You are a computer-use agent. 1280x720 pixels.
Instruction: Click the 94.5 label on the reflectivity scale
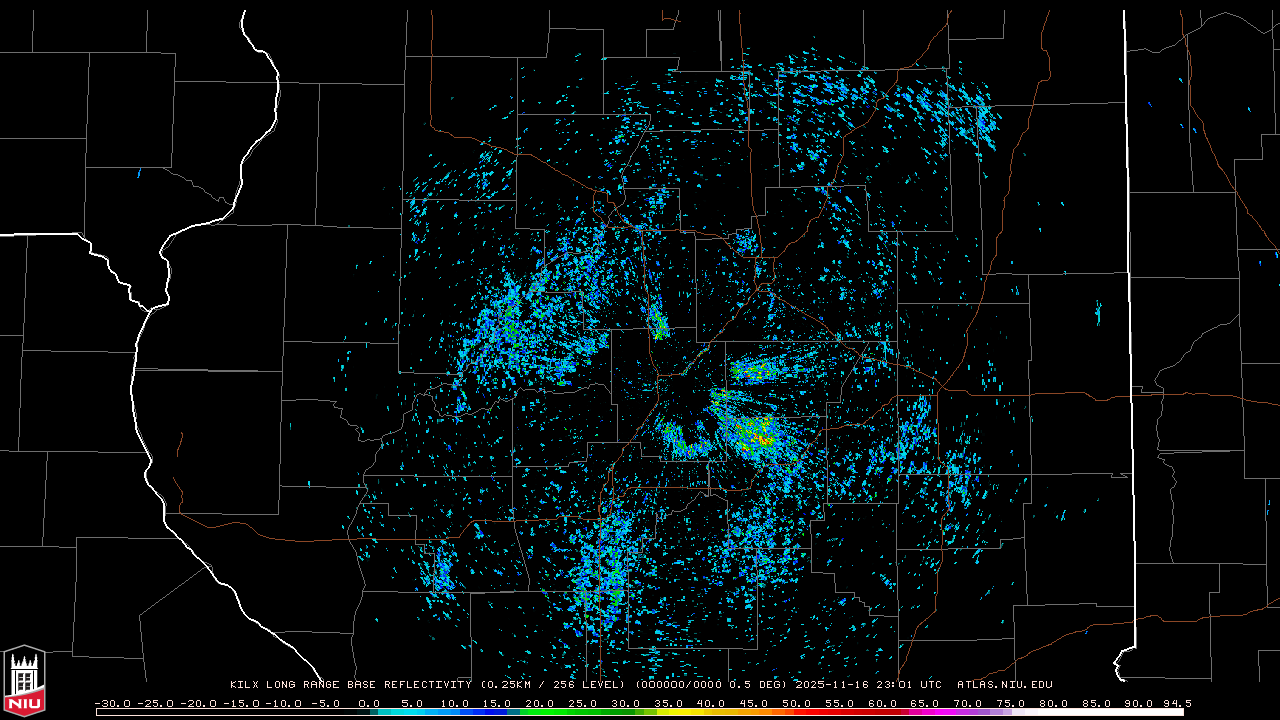coord(1175,703)
